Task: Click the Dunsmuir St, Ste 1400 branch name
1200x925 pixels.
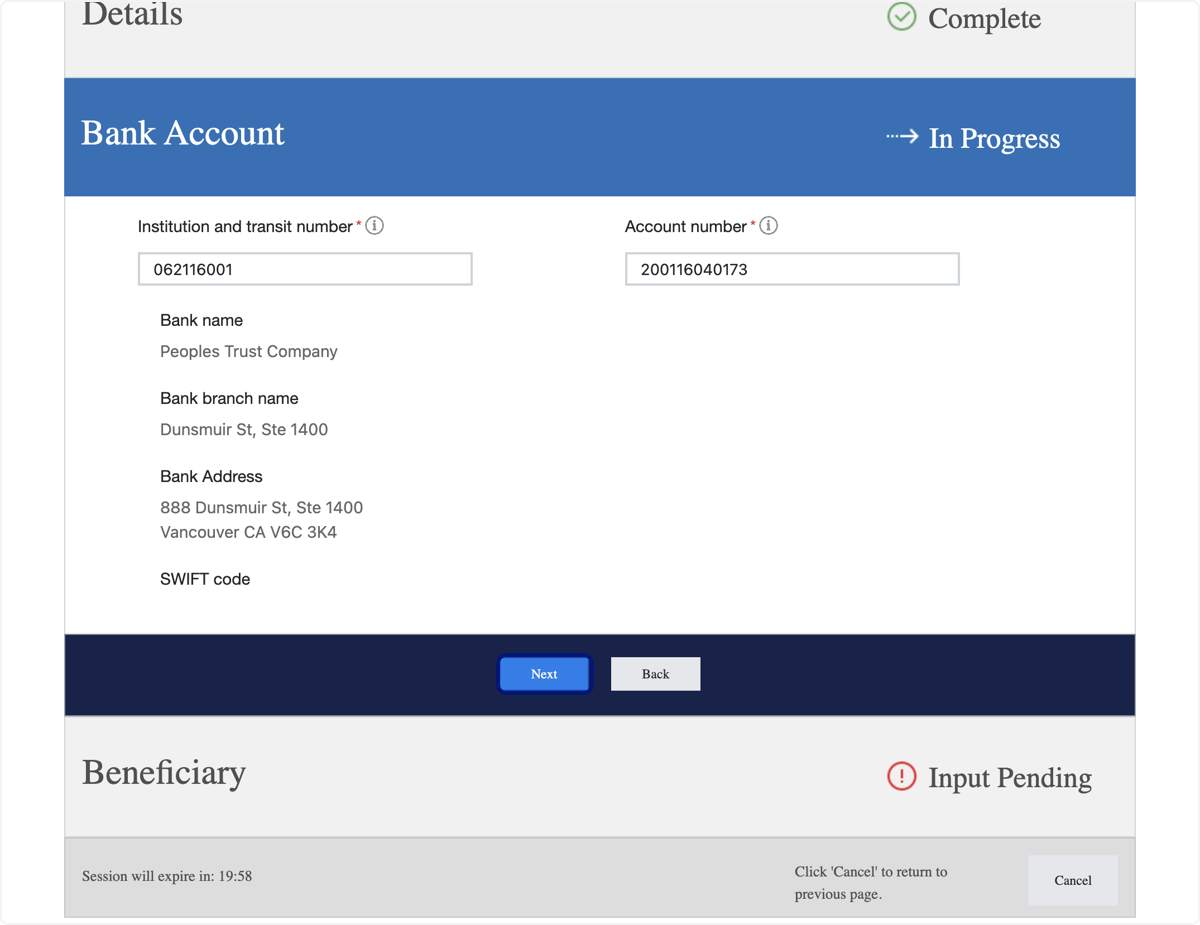Action: (x=244, y=430)
